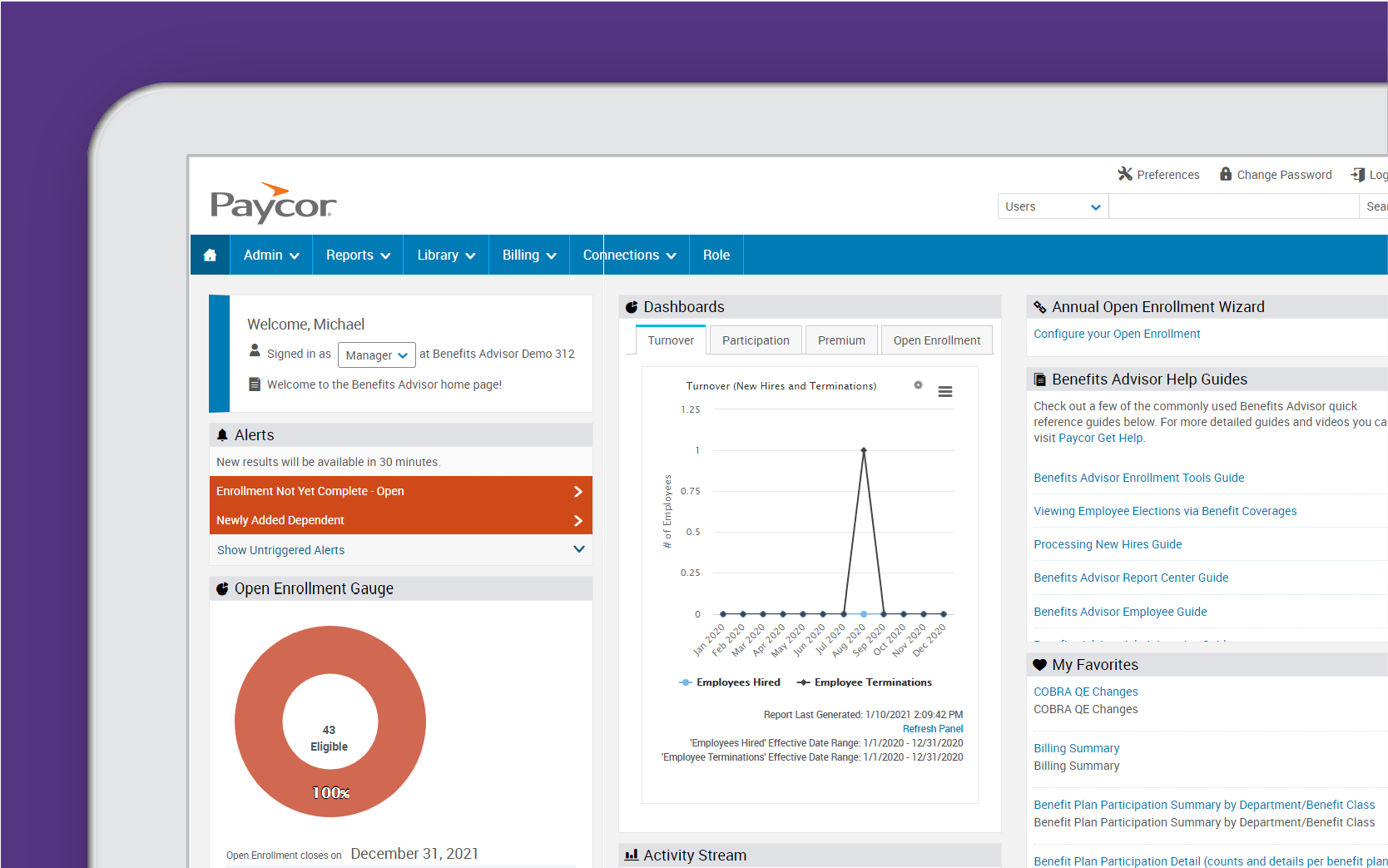Click the user icon beside Signed in as
This screenshot has width=1388, height=868.
255,351
